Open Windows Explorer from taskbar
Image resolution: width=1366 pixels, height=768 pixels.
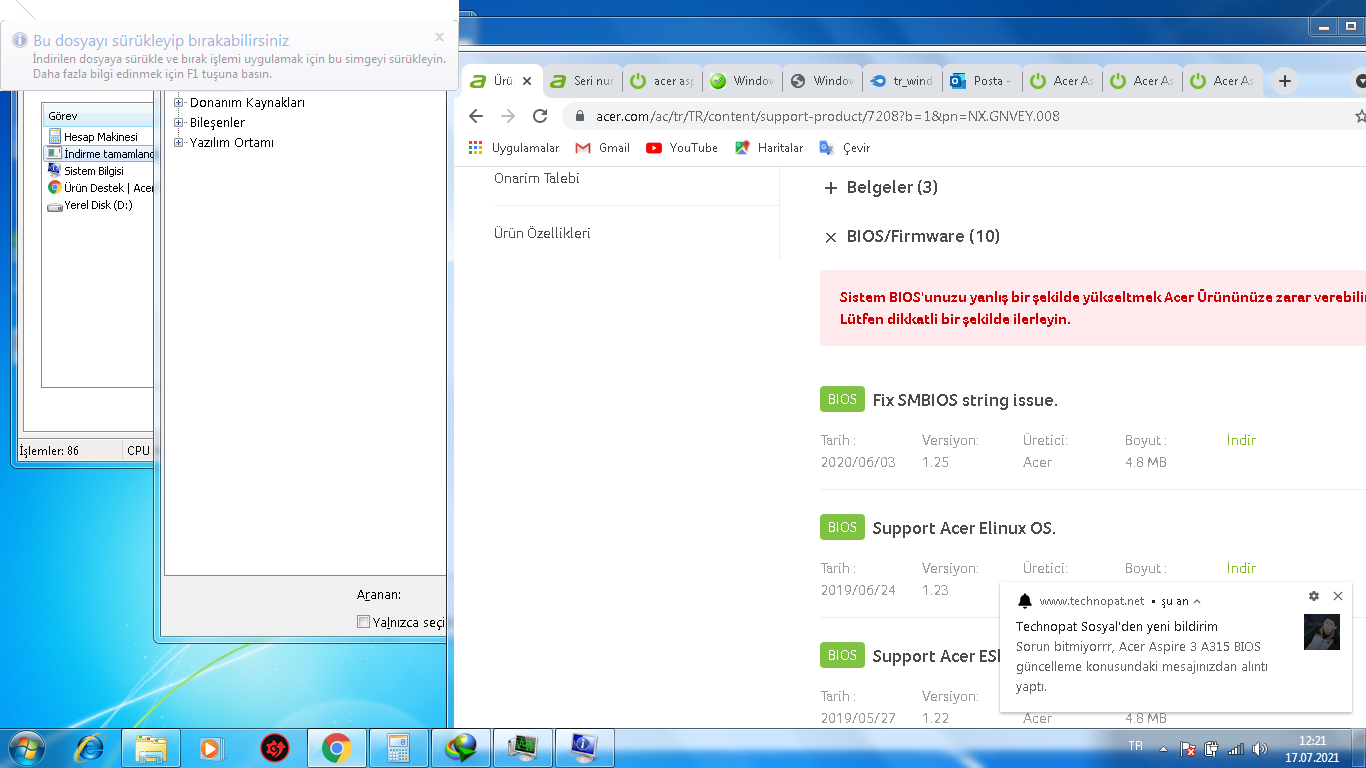click(151, 747)
